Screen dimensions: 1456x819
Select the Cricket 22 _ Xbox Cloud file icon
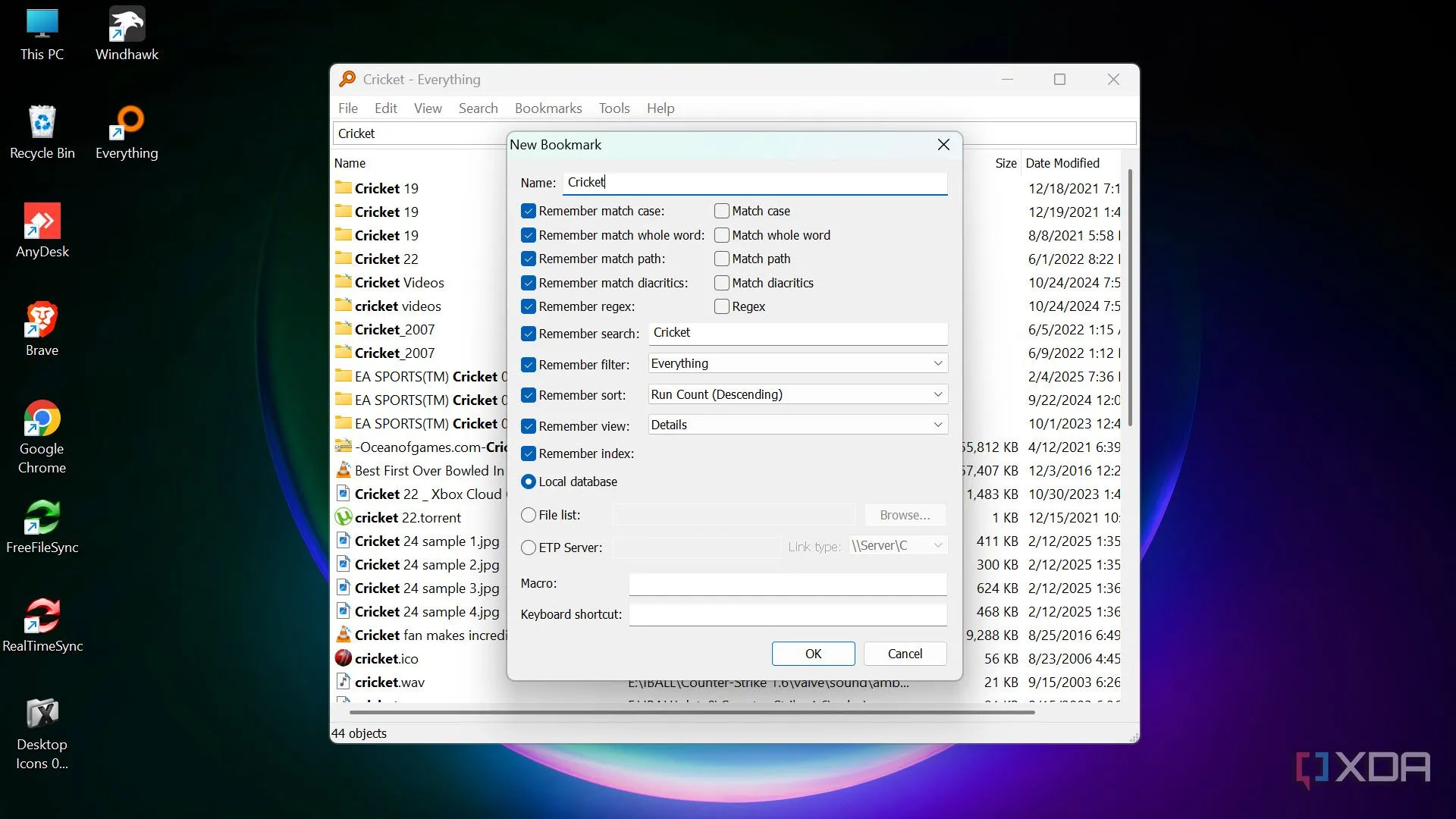344,493
